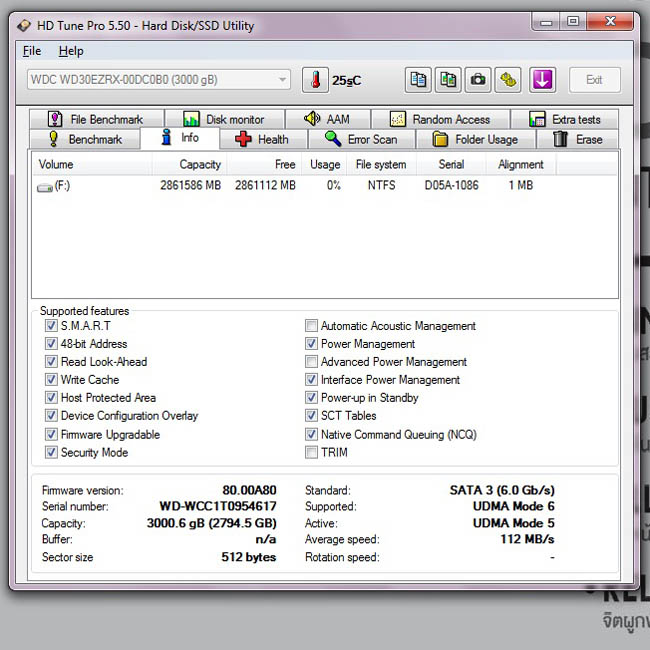650x650 pixels.
Task: Click the Exit button
Action: click(x=594, y=80)
